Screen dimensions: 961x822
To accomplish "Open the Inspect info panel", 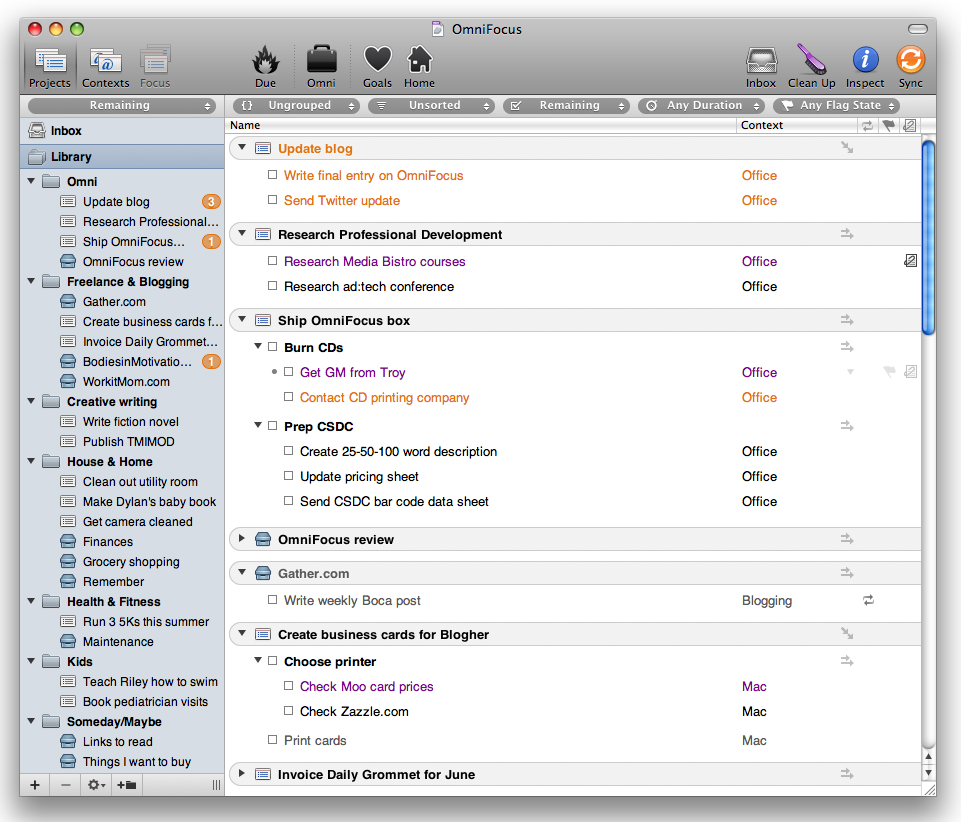I will tap(865, 67).
